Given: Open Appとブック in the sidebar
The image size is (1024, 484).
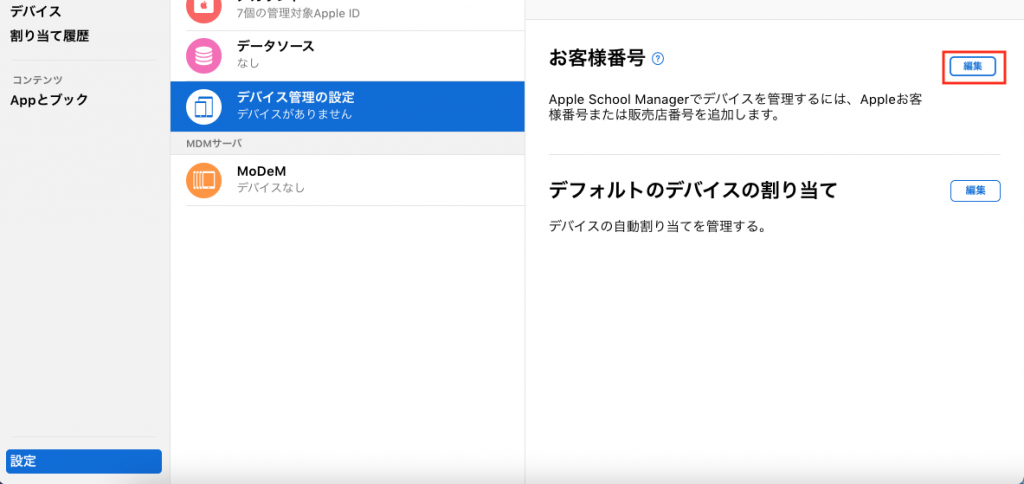Looking at the screenshot, I should click(x=49, y=100).
